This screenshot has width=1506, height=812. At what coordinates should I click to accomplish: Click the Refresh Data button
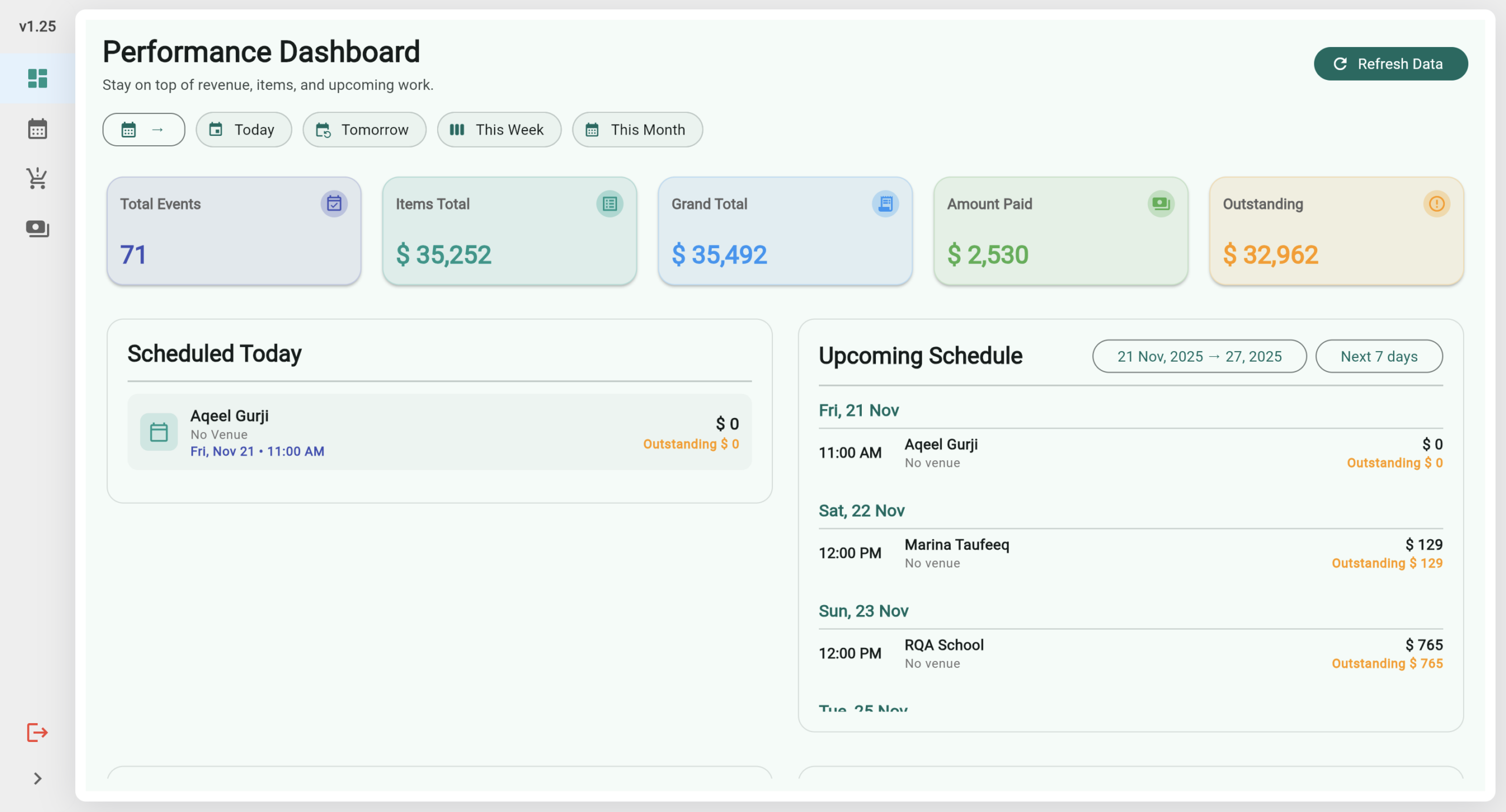(x=1390, y=64)
